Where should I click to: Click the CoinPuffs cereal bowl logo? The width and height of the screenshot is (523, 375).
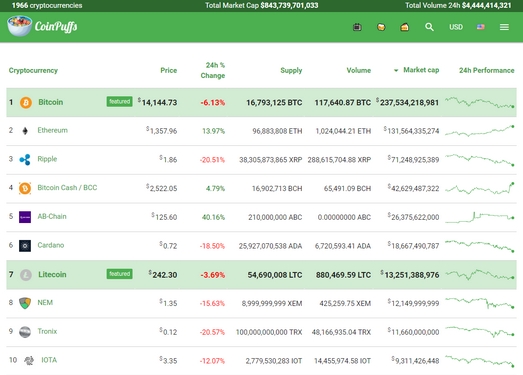[19, 26]
